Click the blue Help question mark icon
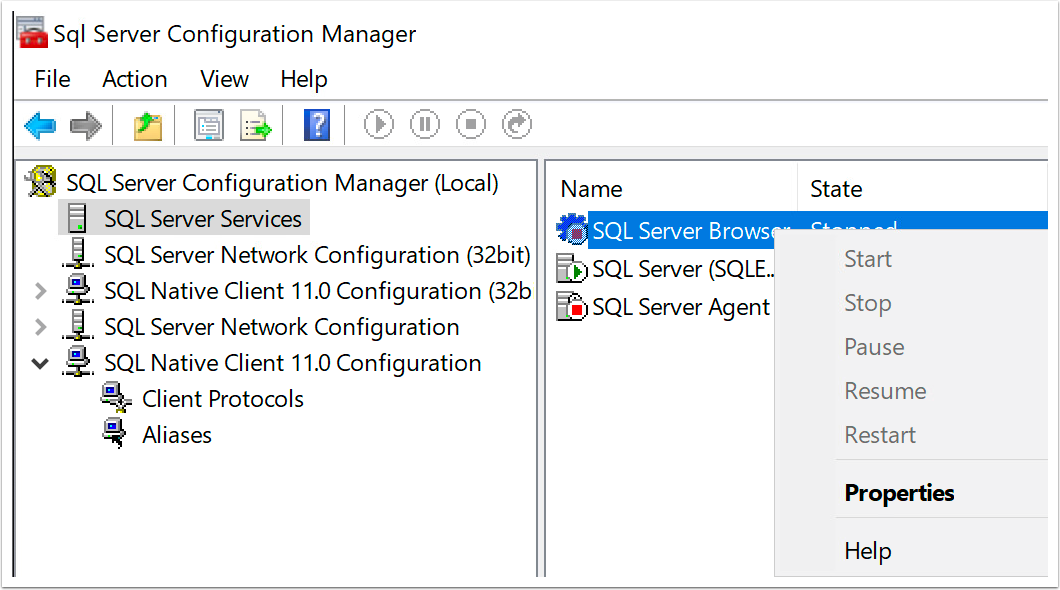 pyautogui.click(x=316, y=125)
